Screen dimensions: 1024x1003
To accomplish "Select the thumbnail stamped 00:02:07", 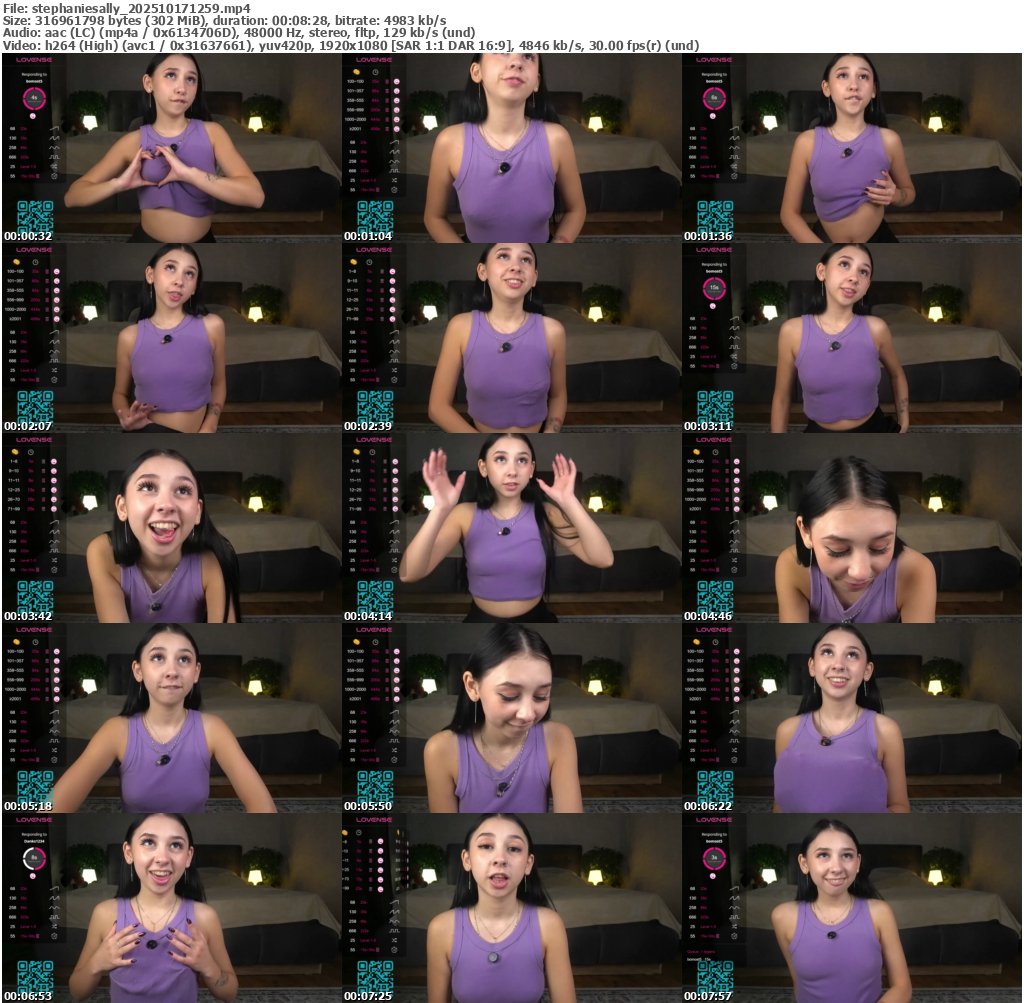I will click(171, 338).
